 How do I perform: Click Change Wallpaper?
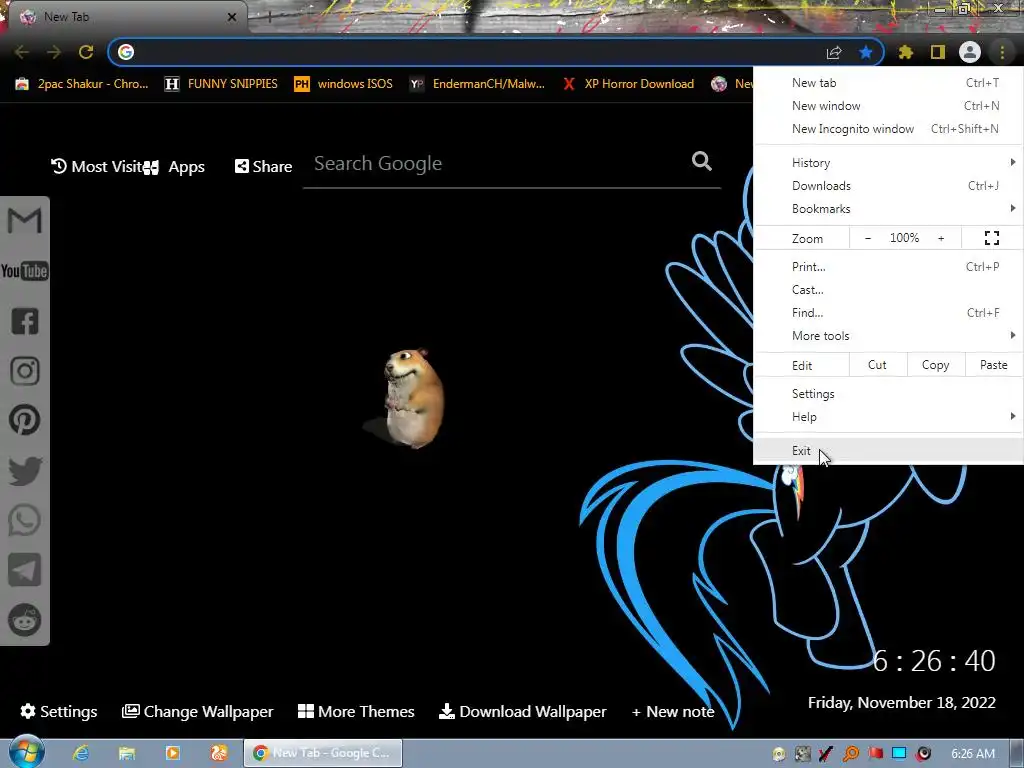197,711
